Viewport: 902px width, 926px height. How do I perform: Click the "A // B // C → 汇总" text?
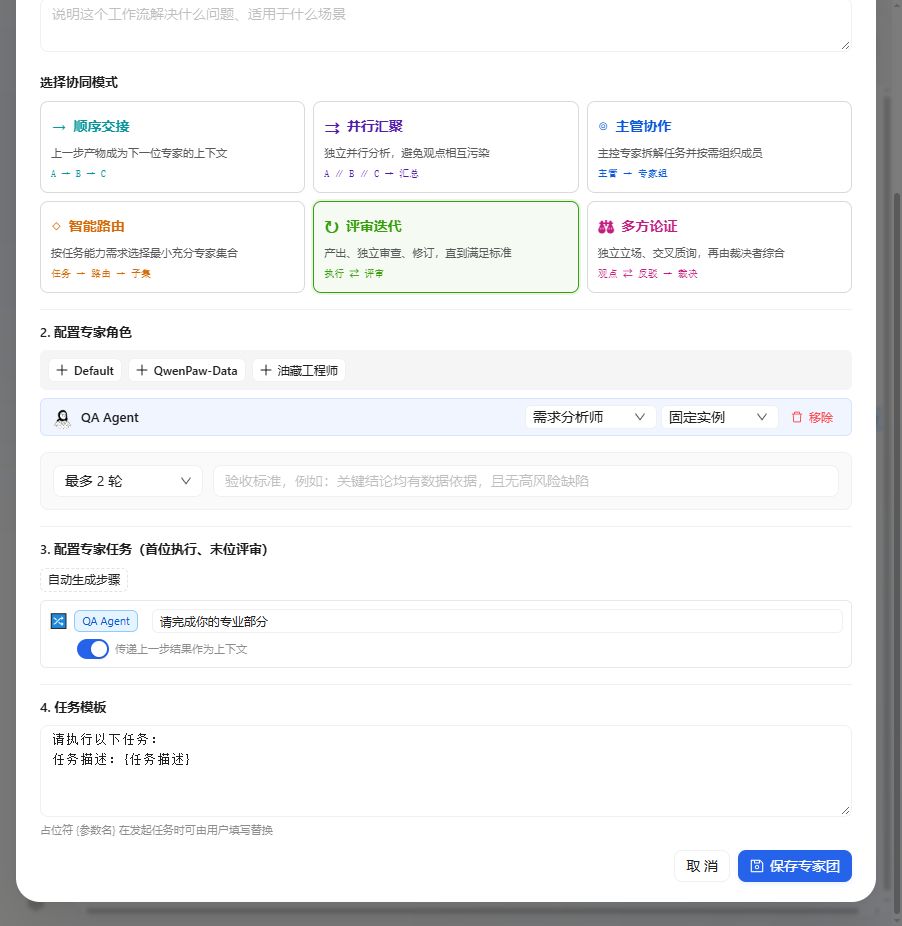tap(372, 174)
